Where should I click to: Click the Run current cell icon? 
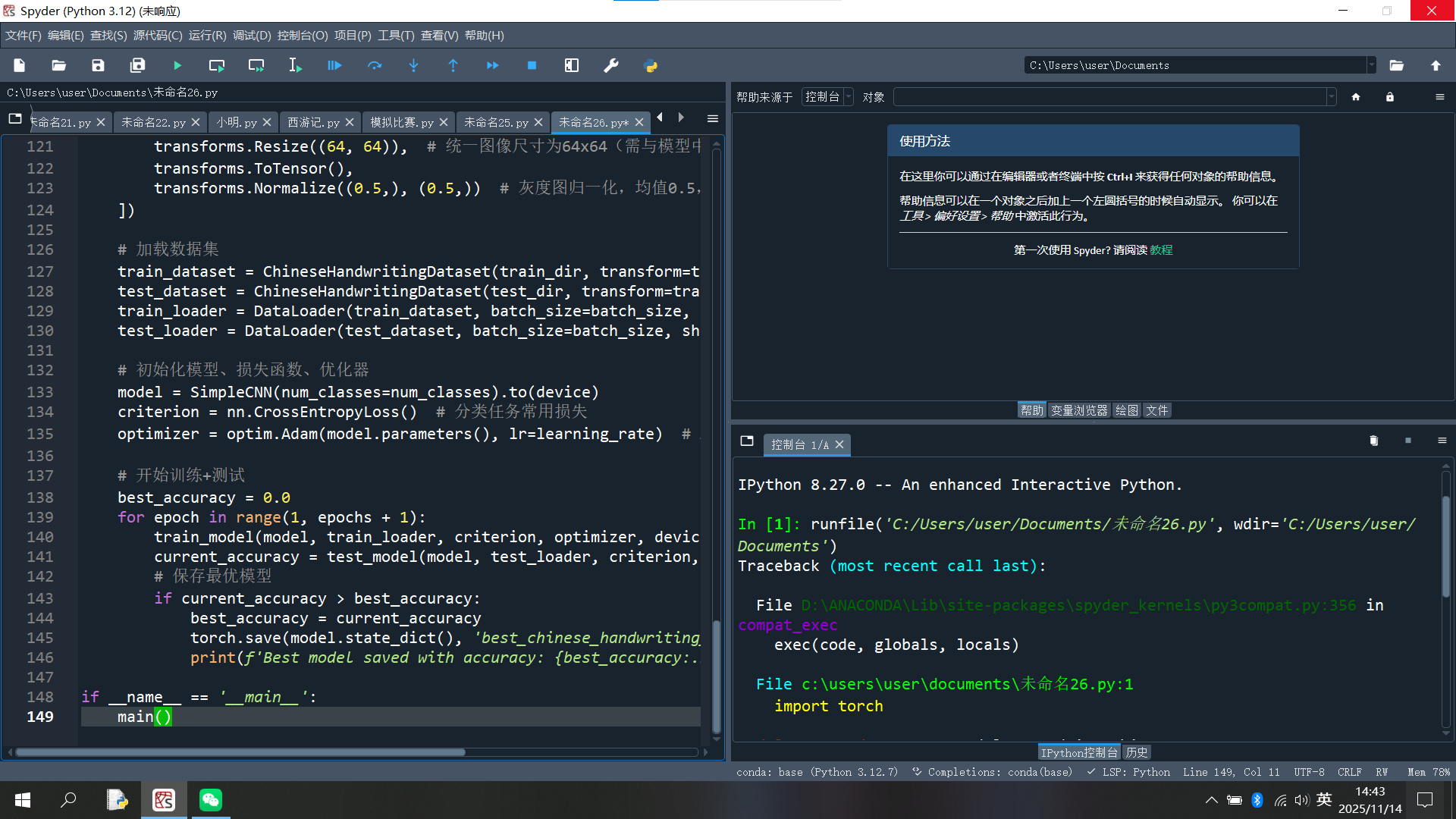[x=216, y=66]
